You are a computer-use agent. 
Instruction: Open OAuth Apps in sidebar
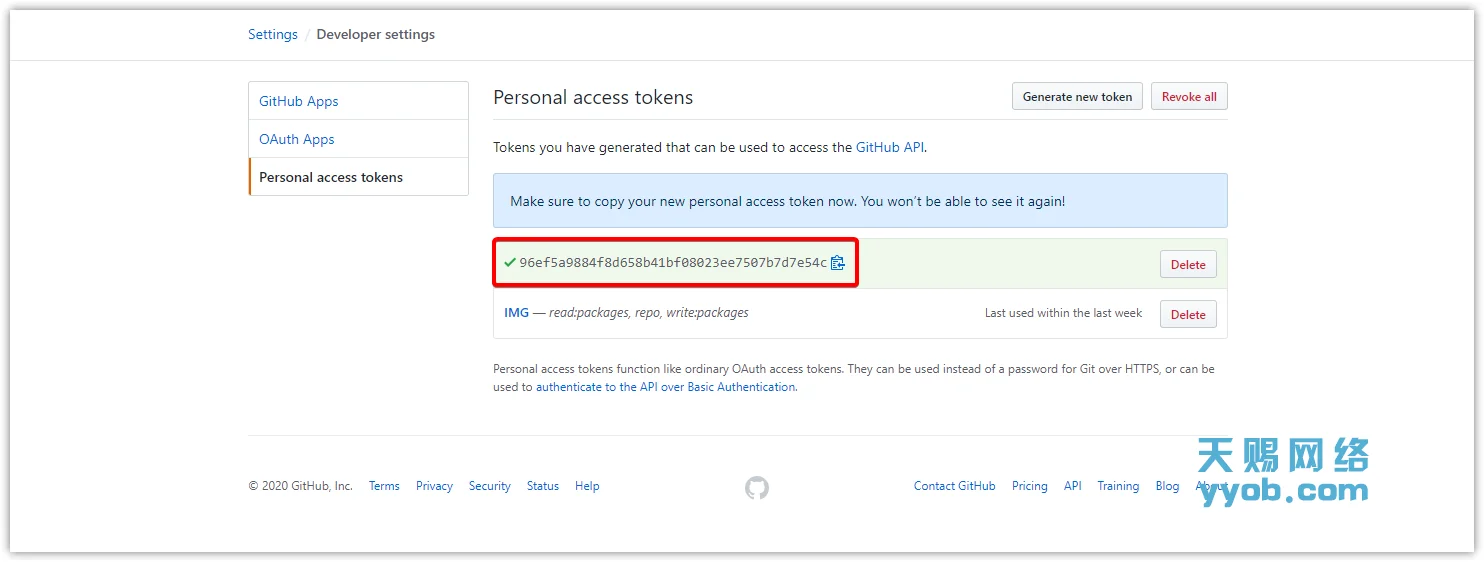[x=358, y=139]
